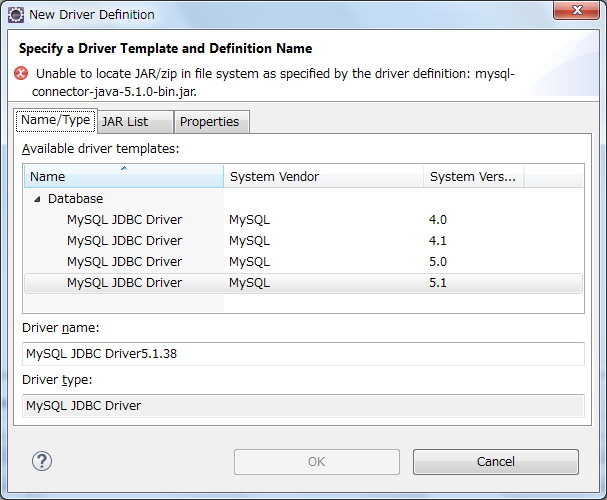Click the disabled OK button
The height and width of the screenshot is (500, 607).
[317, 462]
